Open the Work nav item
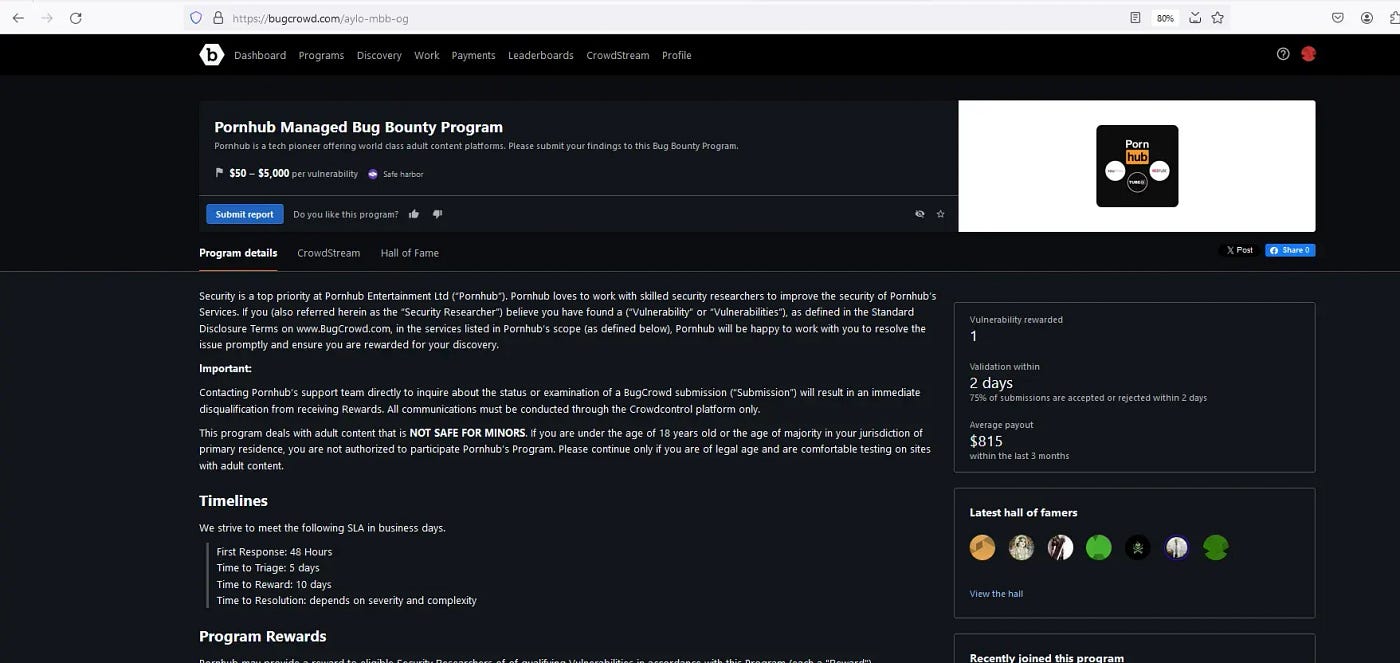Image resolution: width=1400 pixels, height=663 pixels. tap(427, 55)
